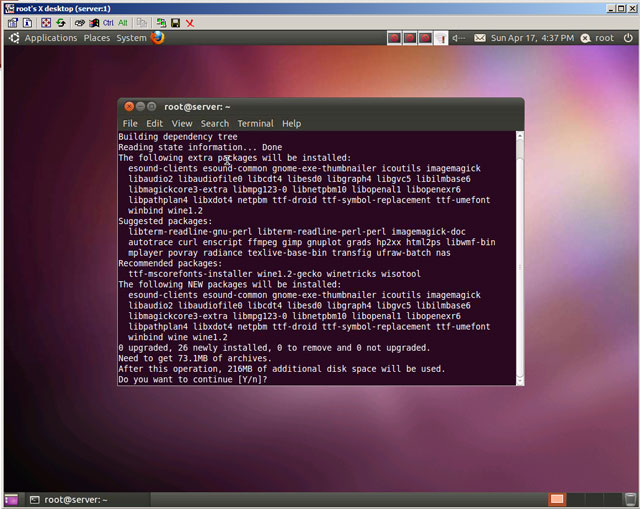Open terminal Edit menu
640x509 pixels.
tap(154, 123)
